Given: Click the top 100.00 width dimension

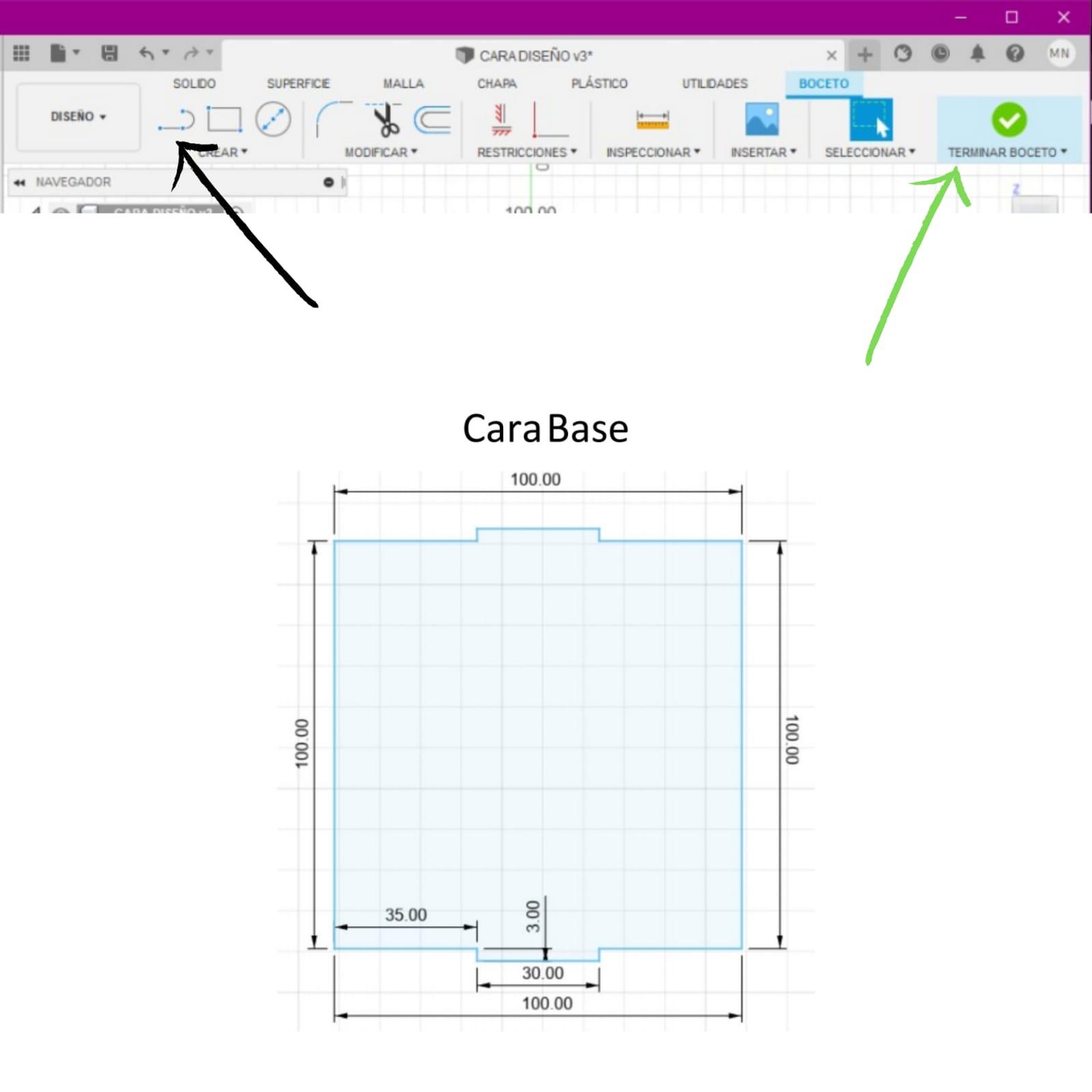Looking at the screenshot, I should (535, 479).
